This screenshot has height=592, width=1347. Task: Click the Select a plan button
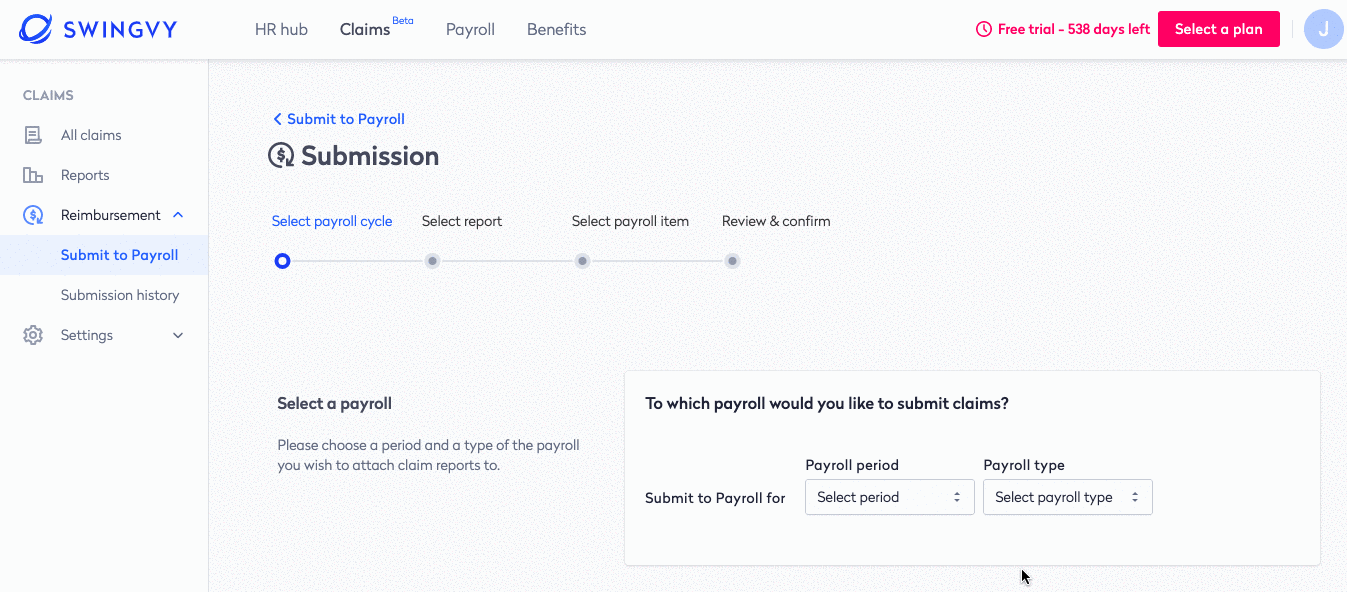[x=1218, y=29]
